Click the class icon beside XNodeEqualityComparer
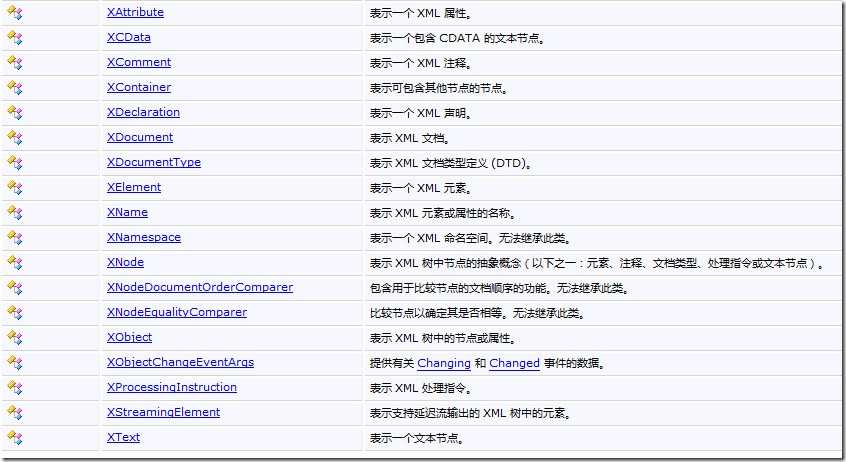 click(15, 312)
